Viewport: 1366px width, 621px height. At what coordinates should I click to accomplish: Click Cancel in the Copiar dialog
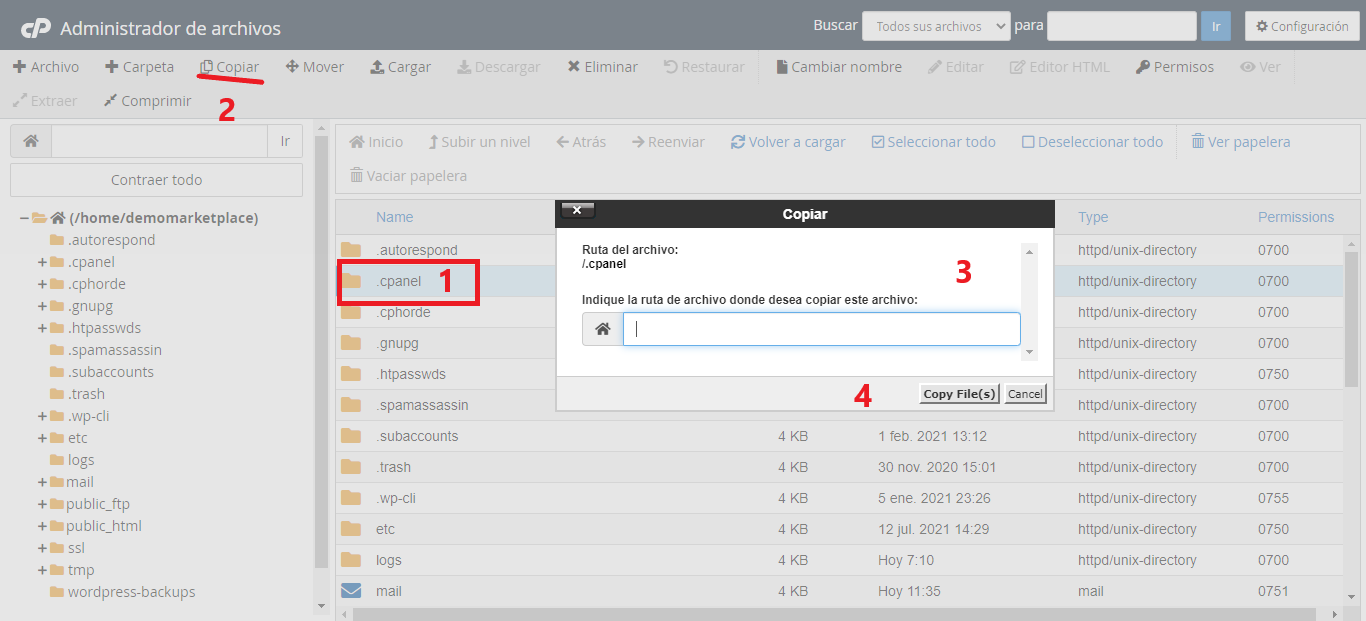pos(1025,394)
